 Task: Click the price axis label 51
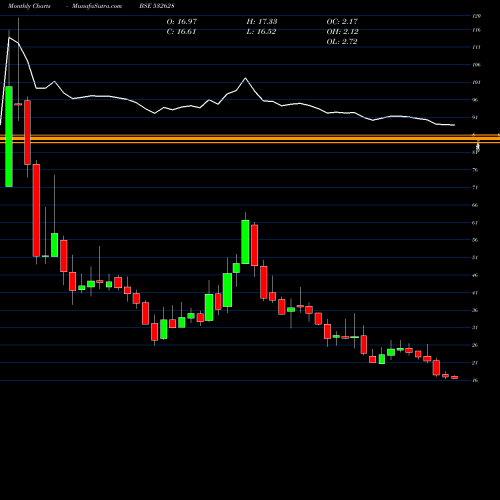coord(476,258)
